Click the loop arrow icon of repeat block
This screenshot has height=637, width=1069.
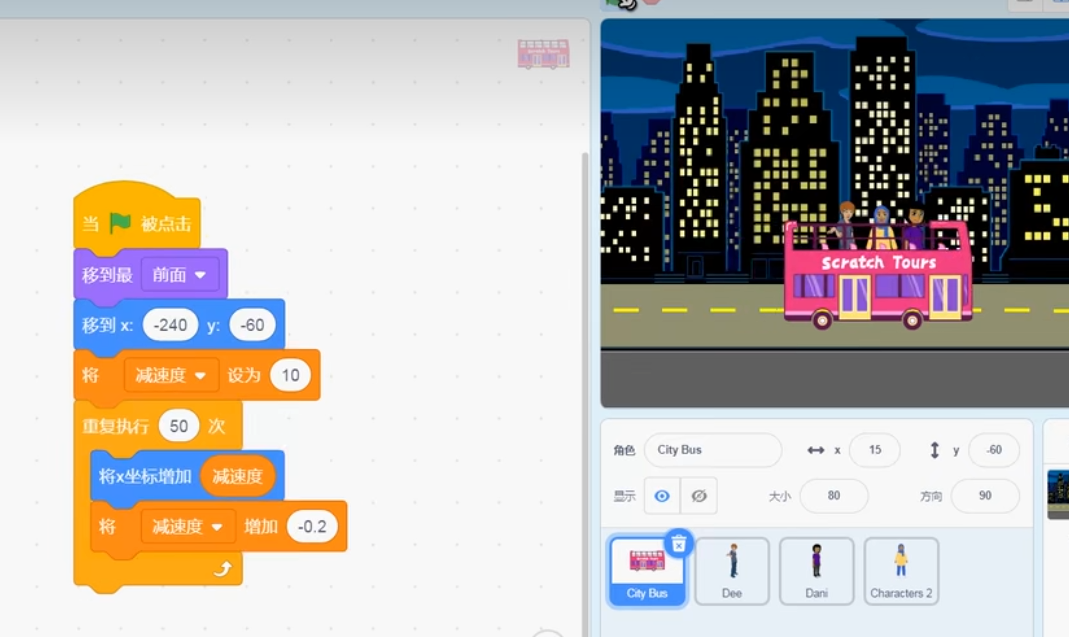[x=223, y=568]
